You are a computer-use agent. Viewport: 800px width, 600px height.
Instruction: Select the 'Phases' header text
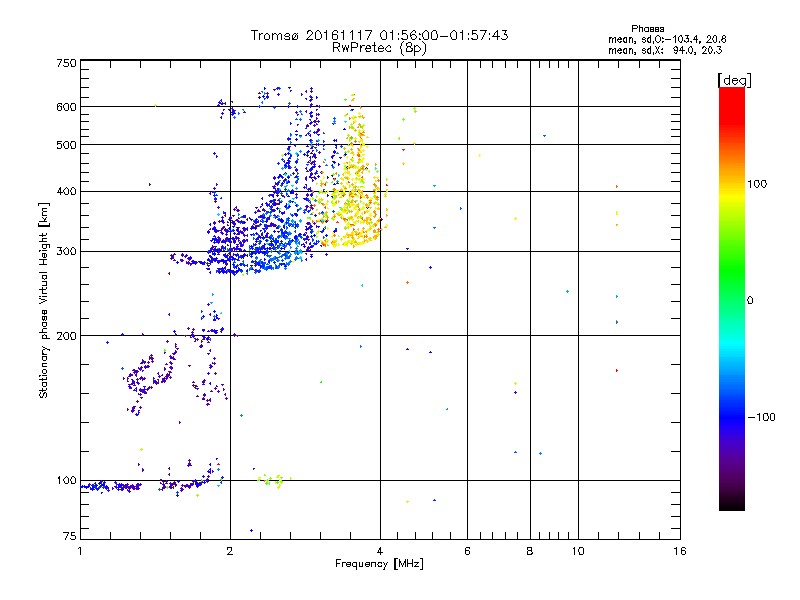(647, 29)
